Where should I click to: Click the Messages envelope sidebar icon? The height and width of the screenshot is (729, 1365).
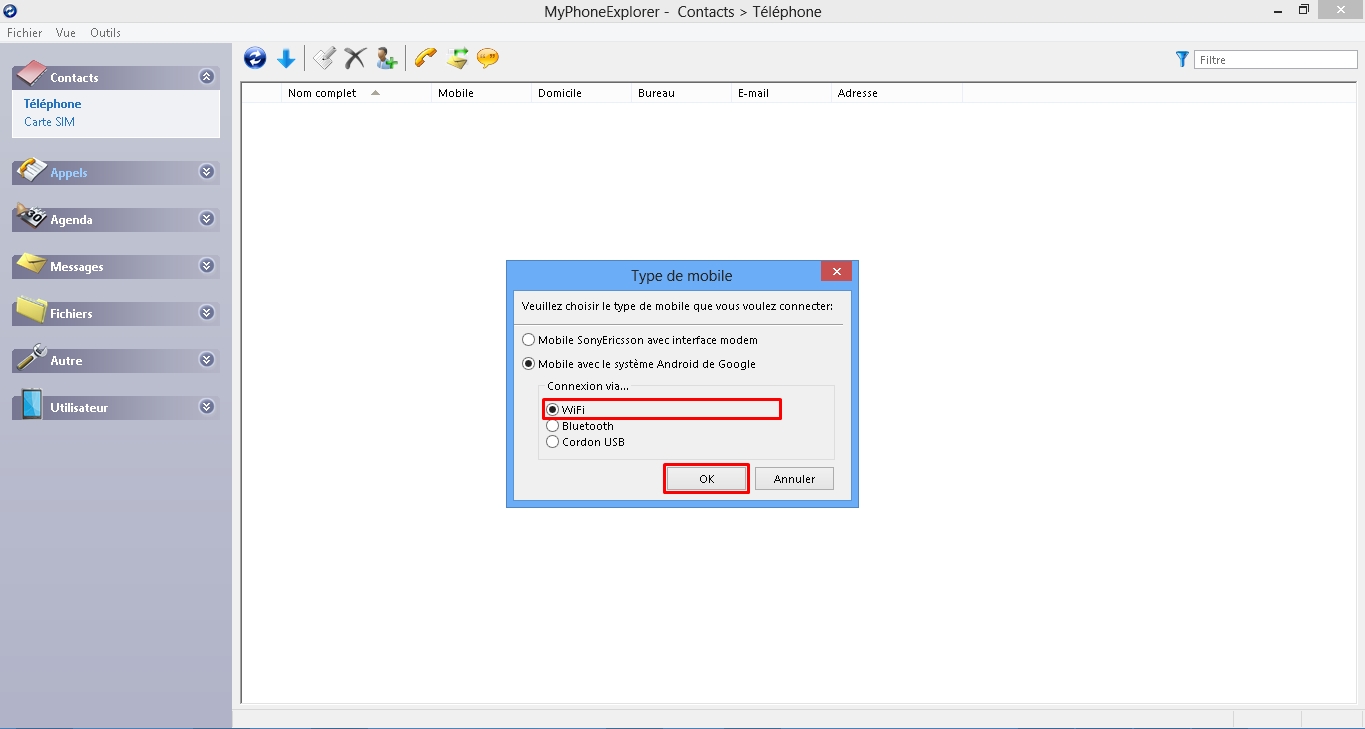32,263
